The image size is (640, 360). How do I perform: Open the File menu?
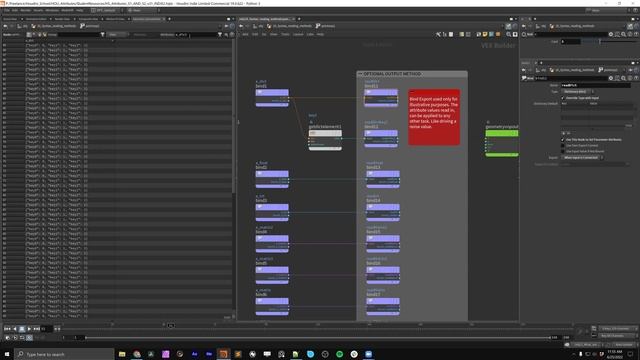pos(6,10)
